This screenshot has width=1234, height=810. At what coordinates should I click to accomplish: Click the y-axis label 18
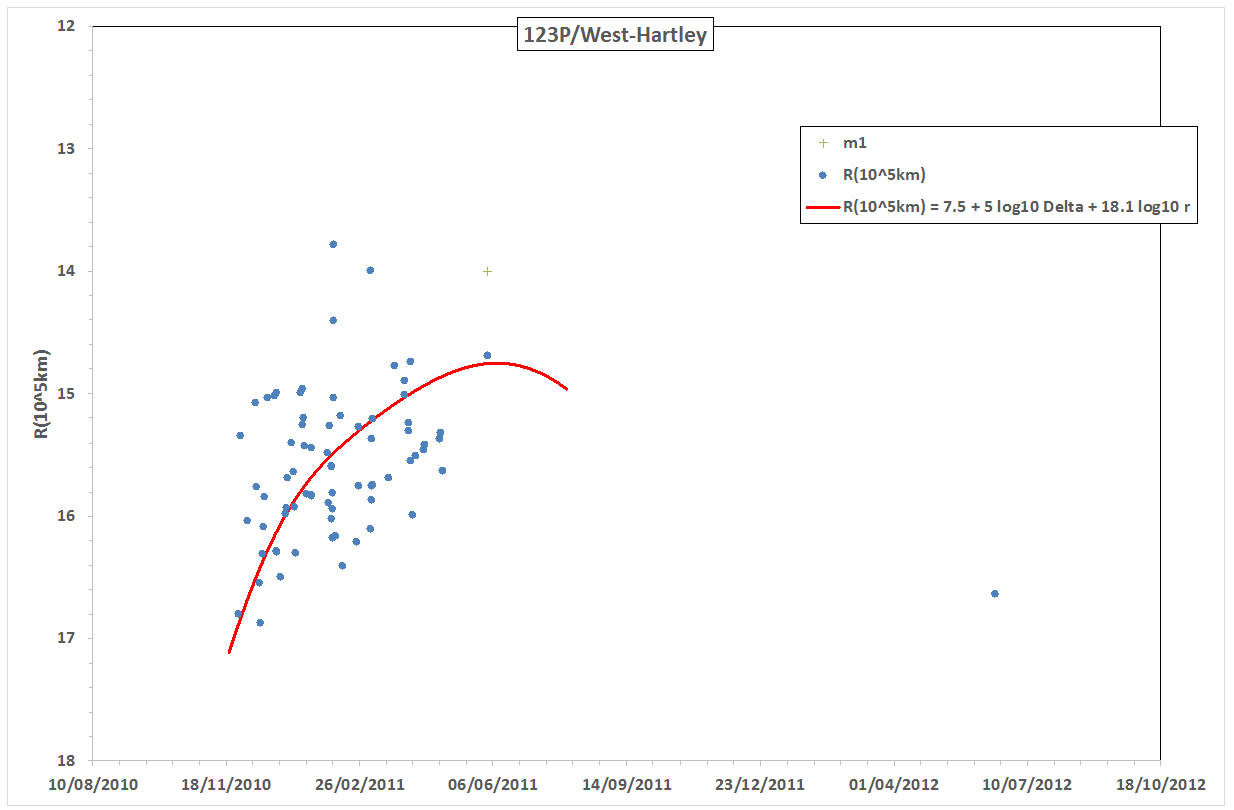pos(67,761)
